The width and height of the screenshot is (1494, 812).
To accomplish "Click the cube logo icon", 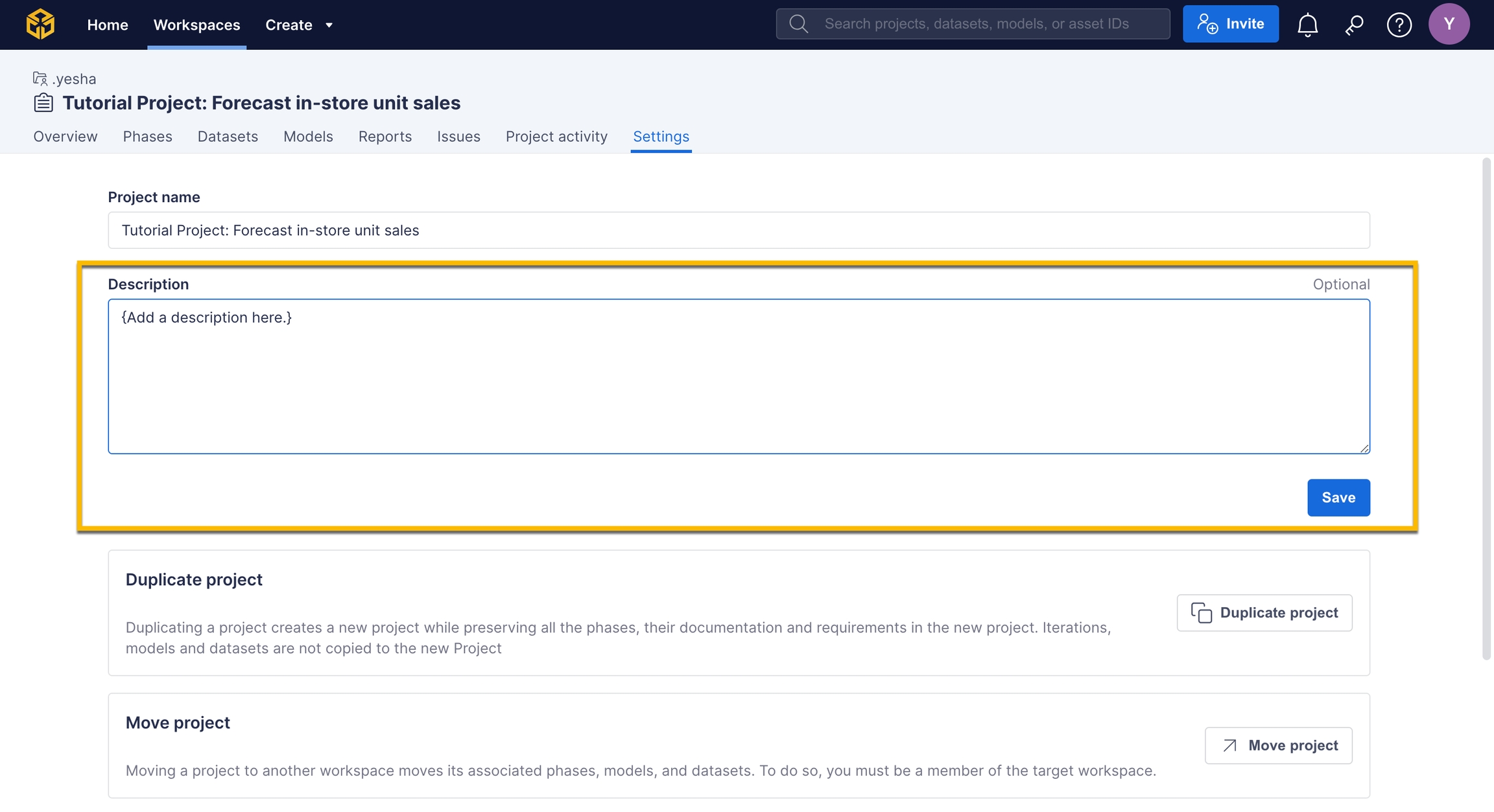I will click(40, 25).
